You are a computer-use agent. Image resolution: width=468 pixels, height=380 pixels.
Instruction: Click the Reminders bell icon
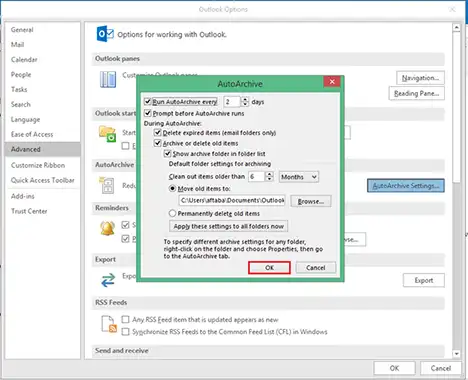coord(107,228)
